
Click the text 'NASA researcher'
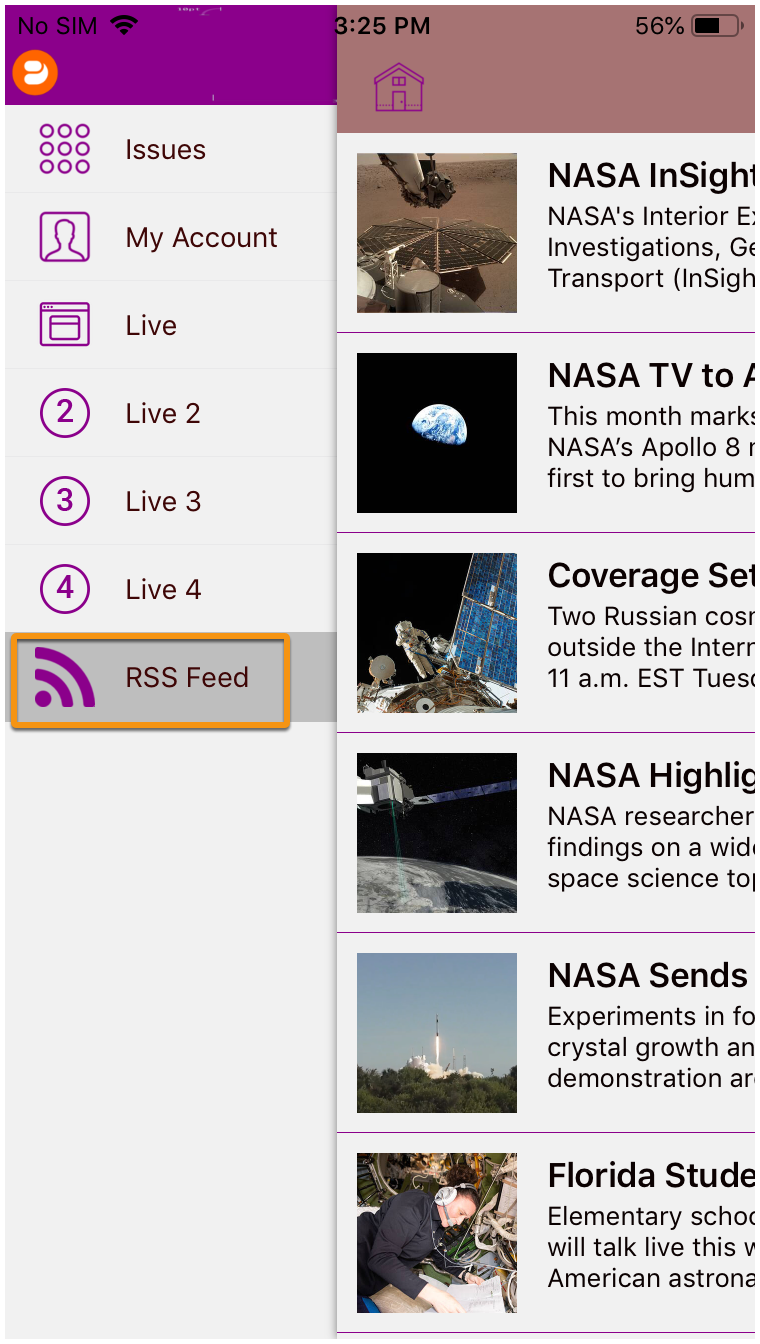click(651, 817)
